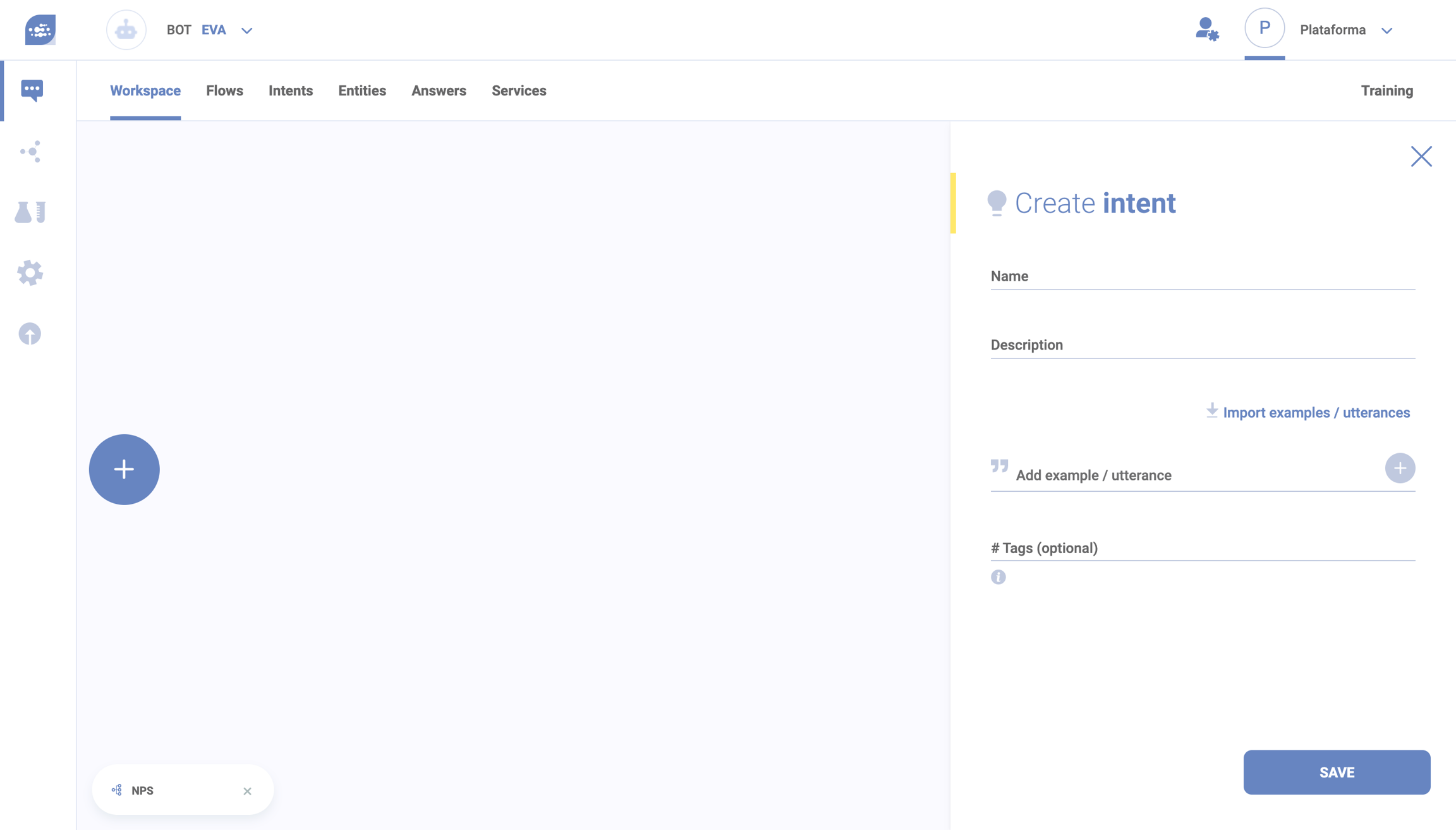The width and height of the screenshot is (1456, 830).
Task: Click the robot bot avatar icon
Action: pos(126,30)
